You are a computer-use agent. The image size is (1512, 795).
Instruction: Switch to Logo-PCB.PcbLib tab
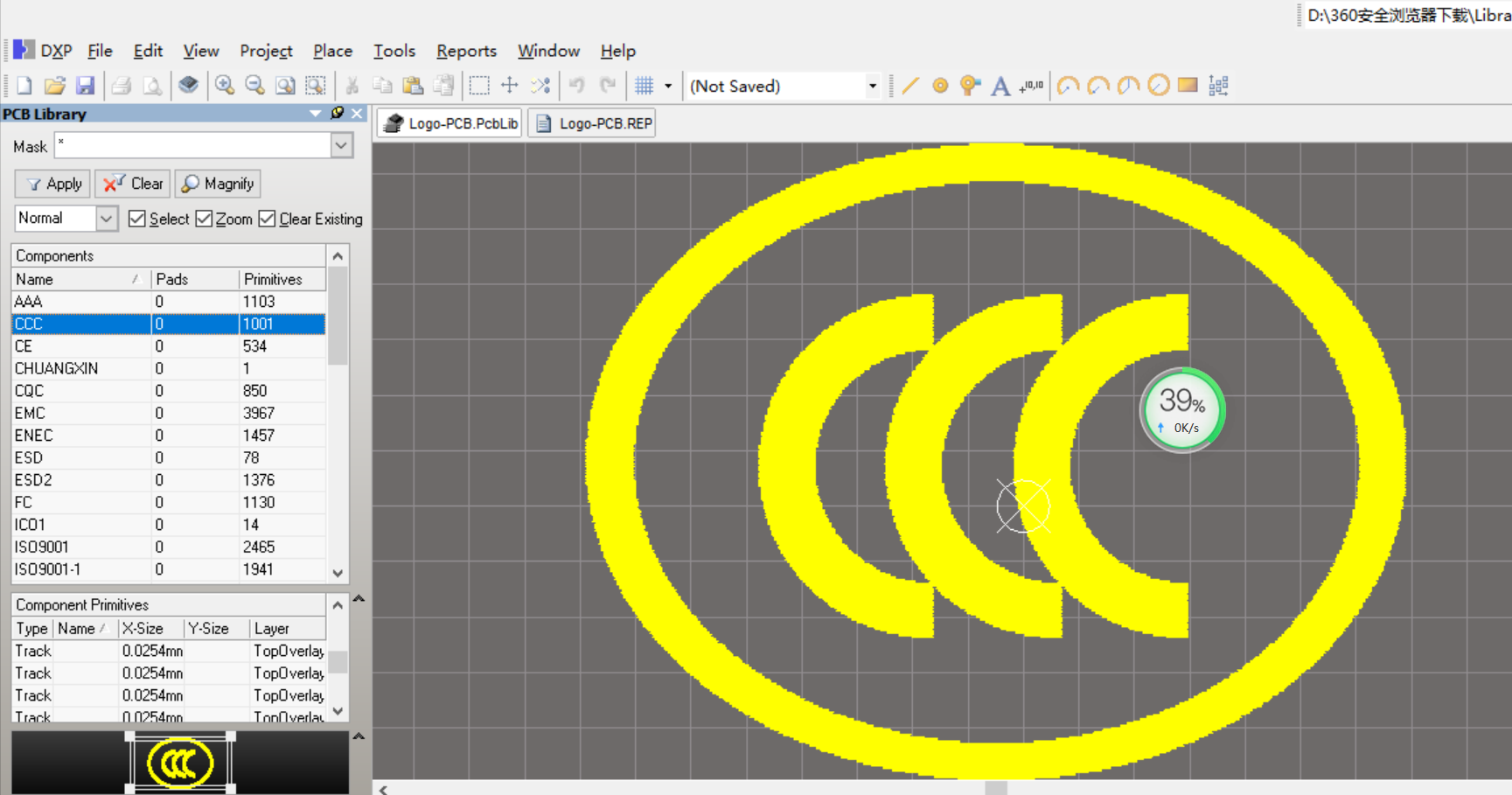click(450, 123)
